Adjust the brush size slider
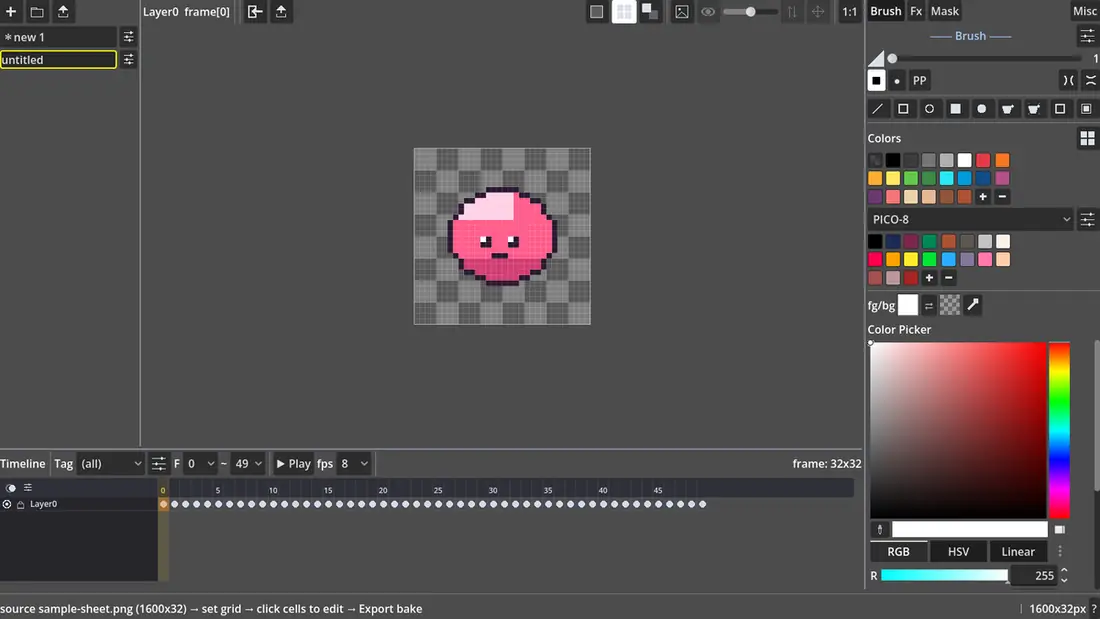 click(986, 58)
